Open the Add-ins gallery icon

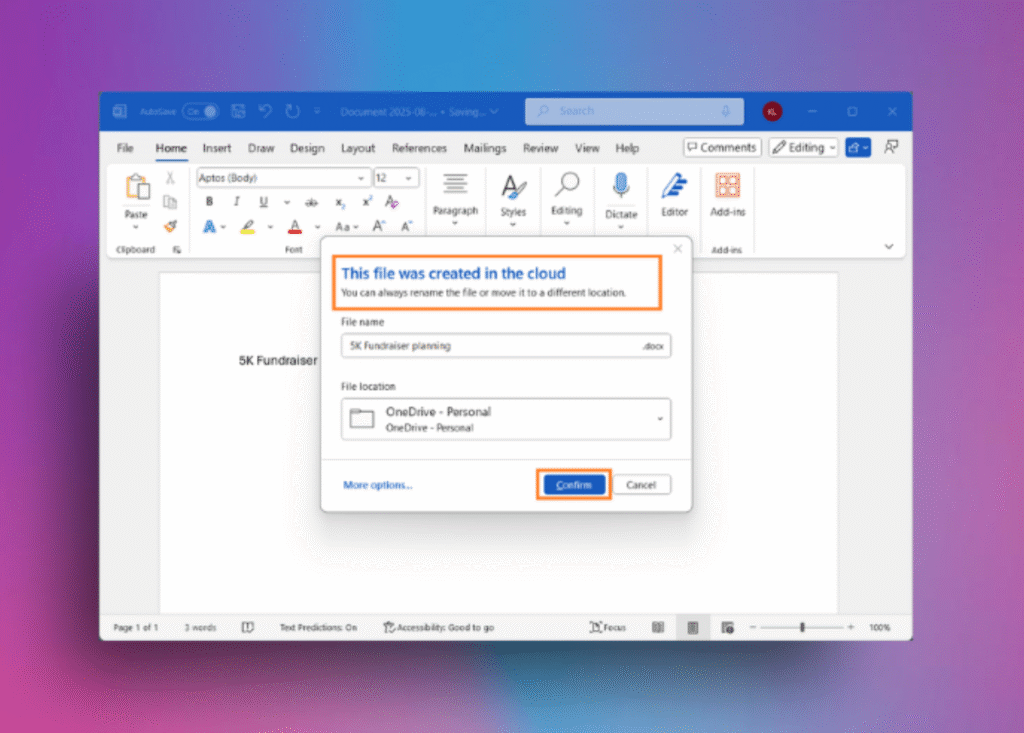(x=727, y=187)
